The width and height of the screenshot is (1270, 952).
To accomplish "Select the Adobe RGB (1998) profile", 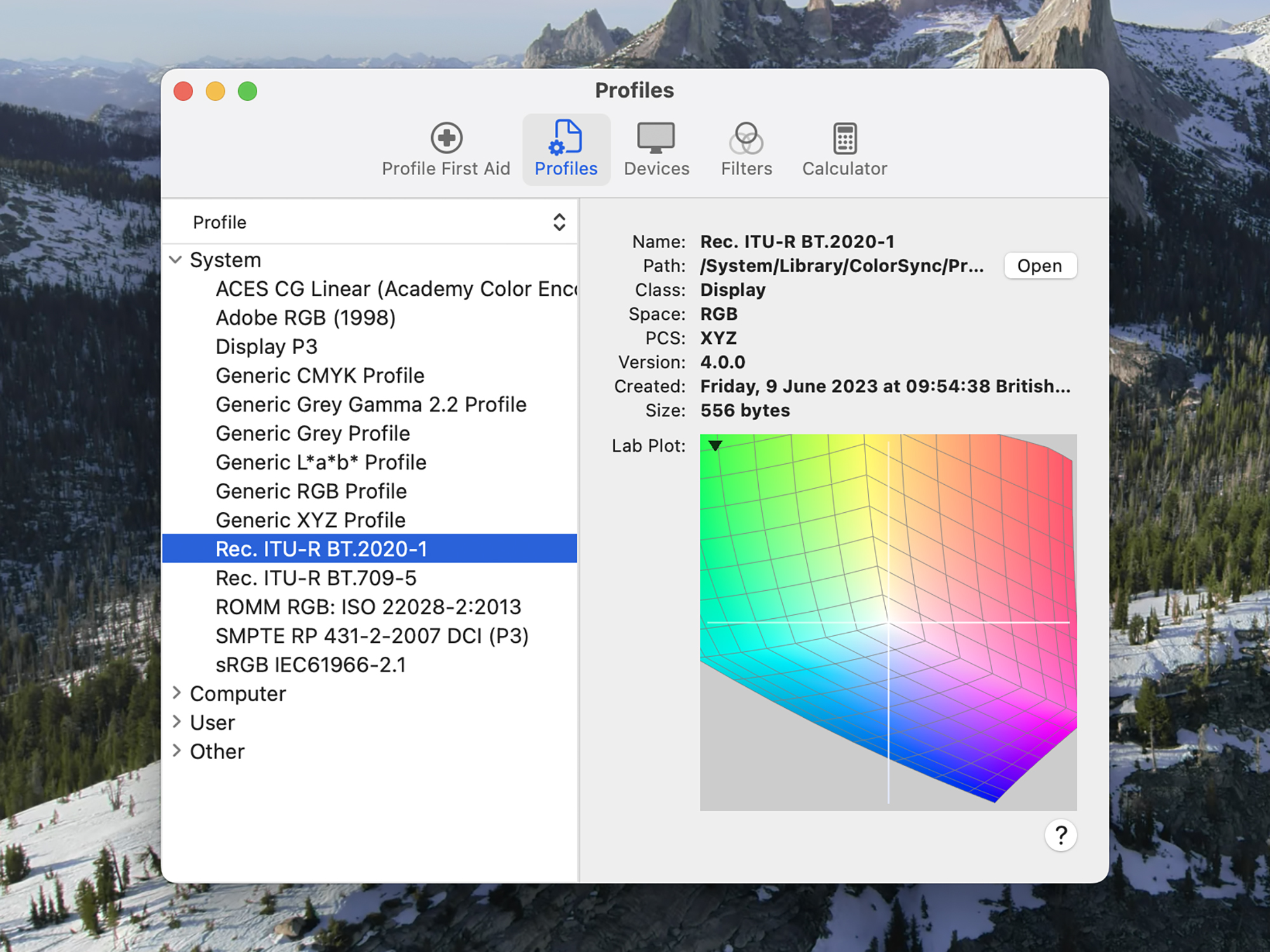I will (305, 317).
